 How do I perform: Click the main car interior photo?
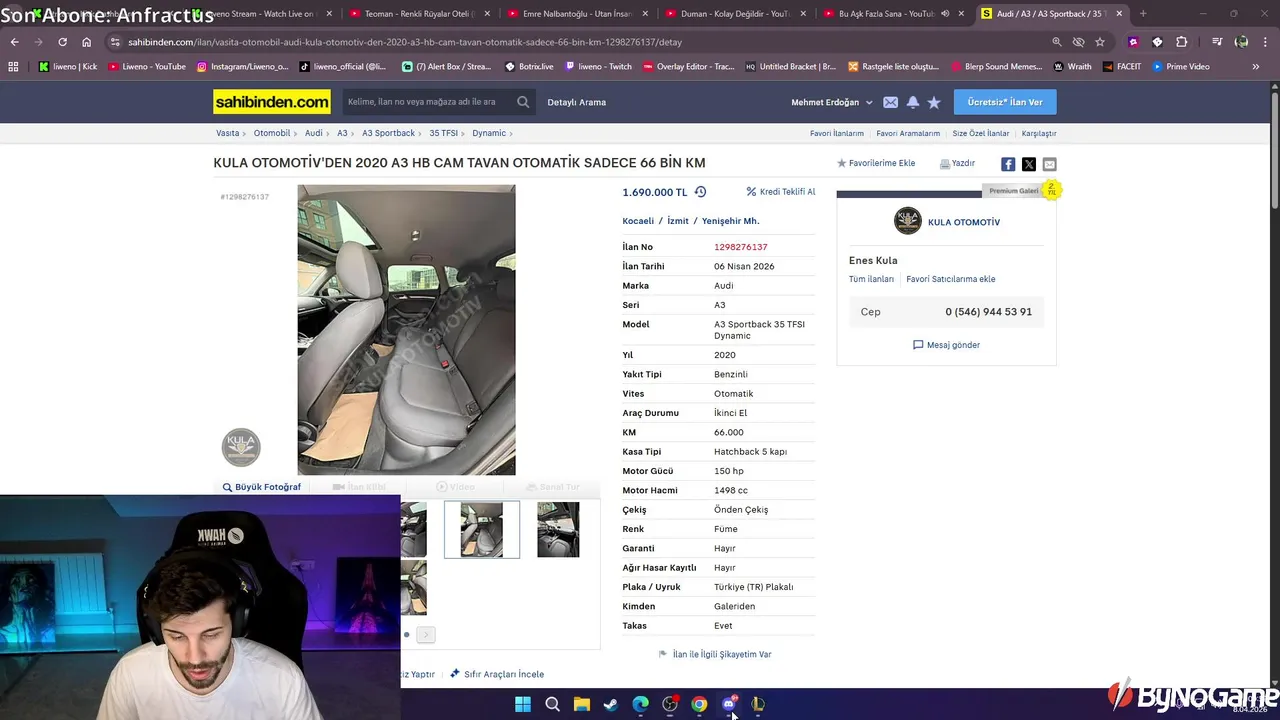tap(406, 330)
